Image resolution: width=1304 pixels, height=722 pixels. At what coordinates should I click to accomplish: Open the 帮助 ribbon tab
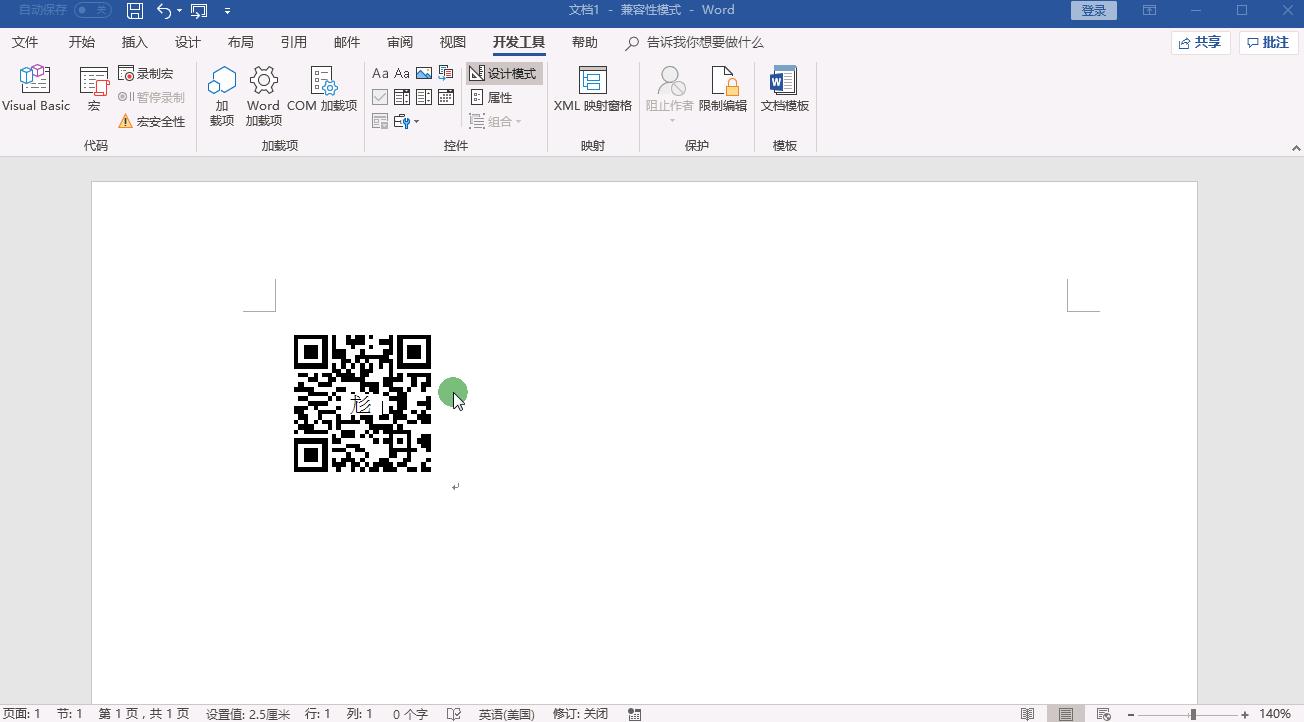click(x=585, y=42)
